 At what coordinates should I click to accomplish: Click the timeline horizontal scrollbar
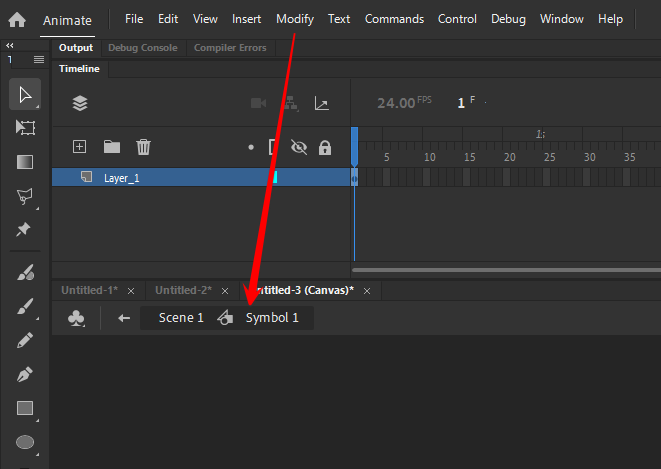coord(506,270)
